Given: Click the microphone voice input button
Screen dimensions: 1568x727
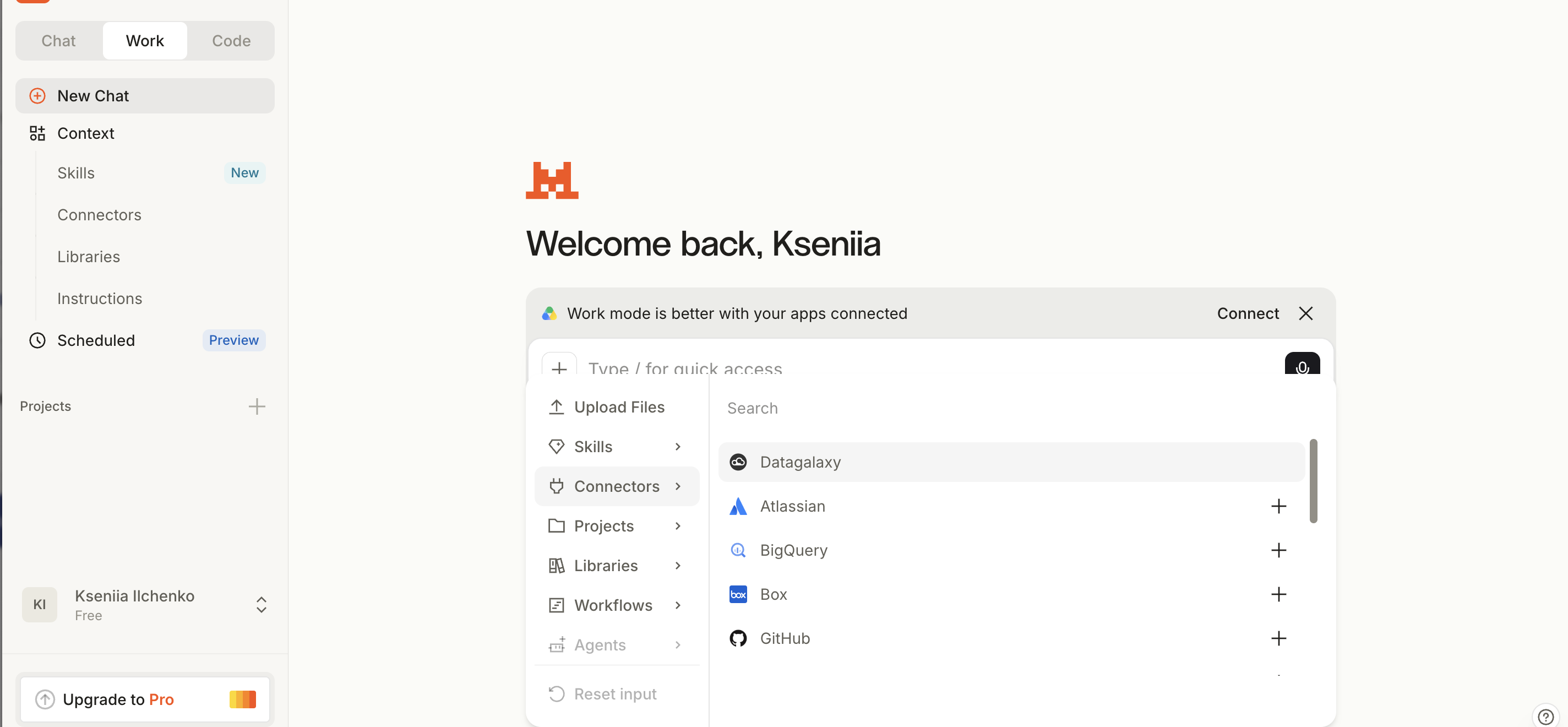Looking at the screenshot, I should tap(1302, 365).
